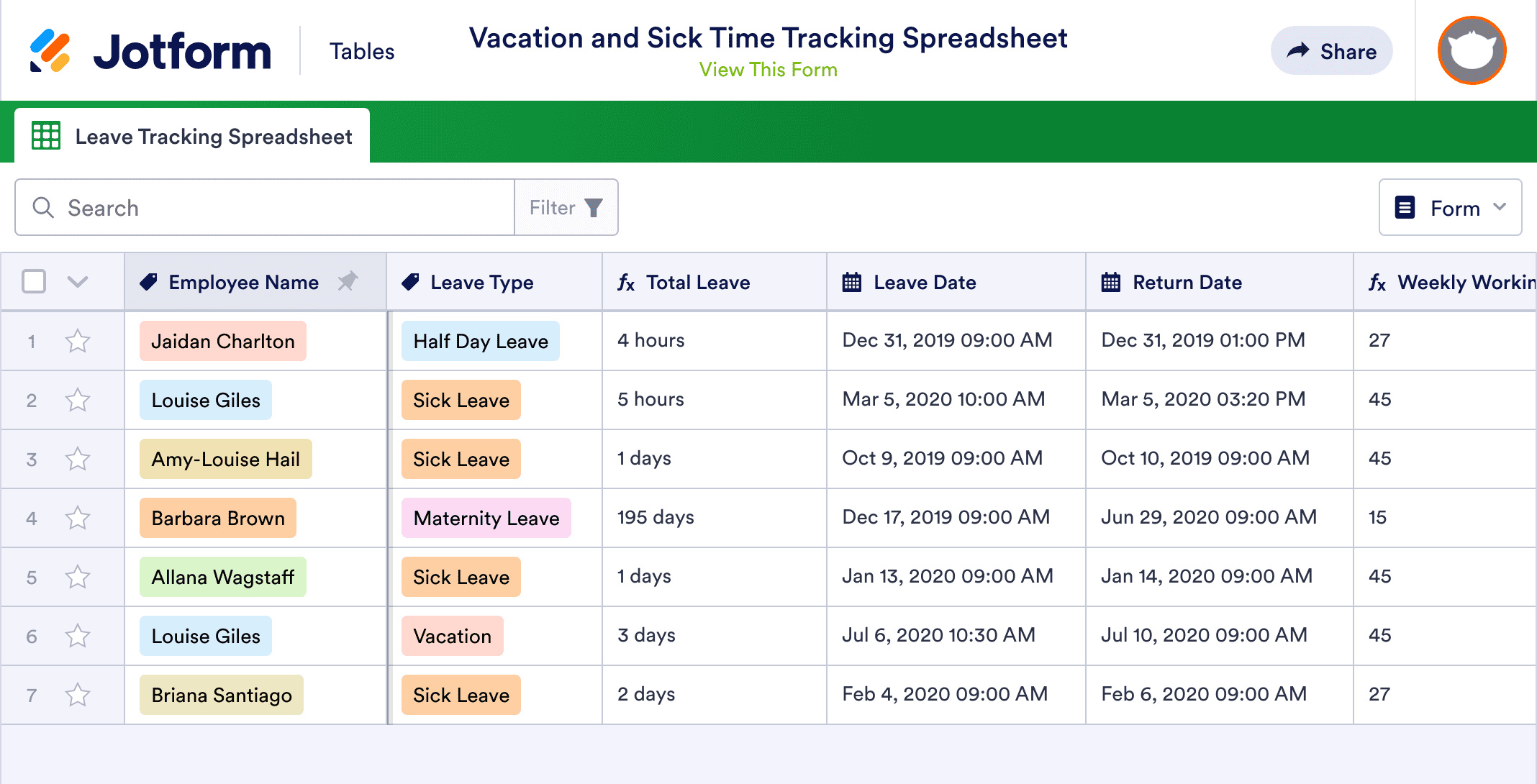Click the calendar icon on Return Date column

pos(1112,283)
